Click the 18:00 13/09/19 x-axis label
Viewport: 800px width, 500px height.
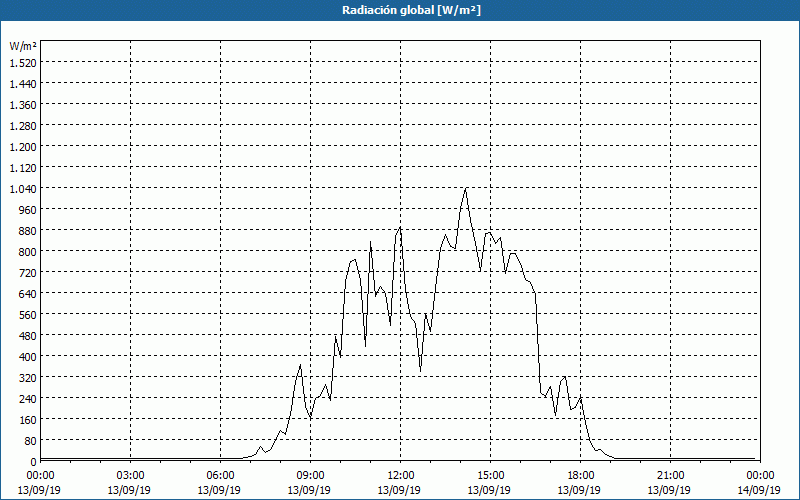(x=580, y=483)
